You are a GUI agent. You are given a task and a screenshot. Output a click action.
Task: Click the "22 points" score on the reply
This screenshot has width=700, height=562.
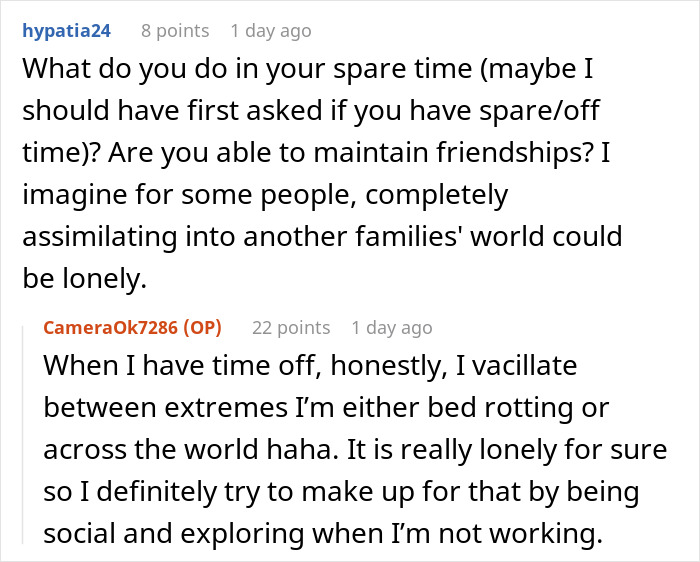pos(291,328)
